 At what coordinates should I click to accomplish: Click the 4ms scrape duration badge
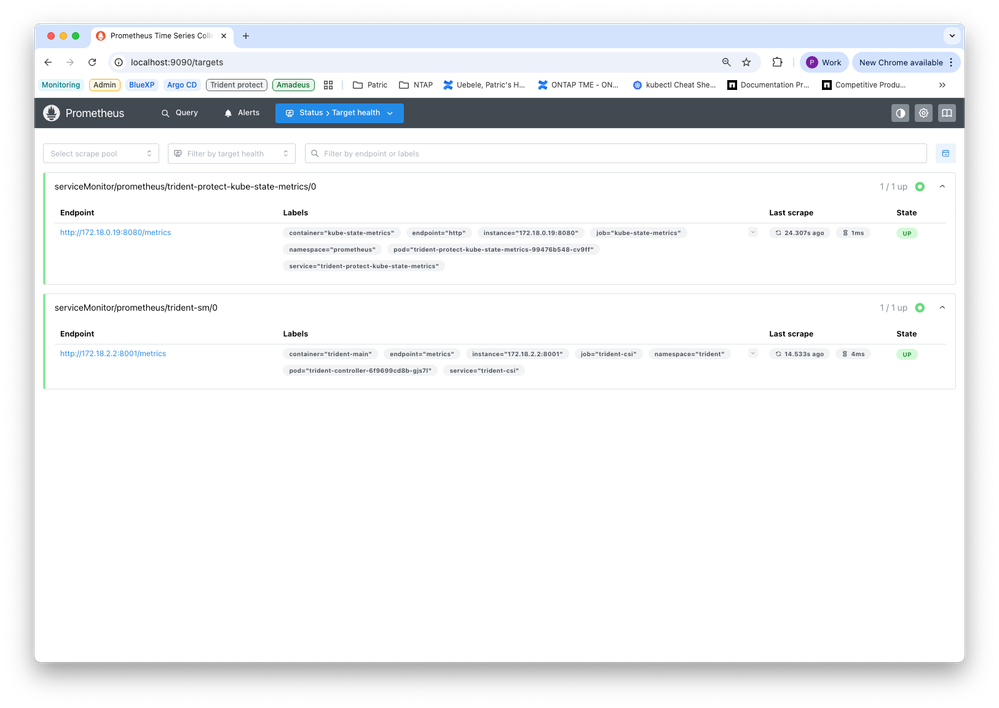click(x=853, y=354)
